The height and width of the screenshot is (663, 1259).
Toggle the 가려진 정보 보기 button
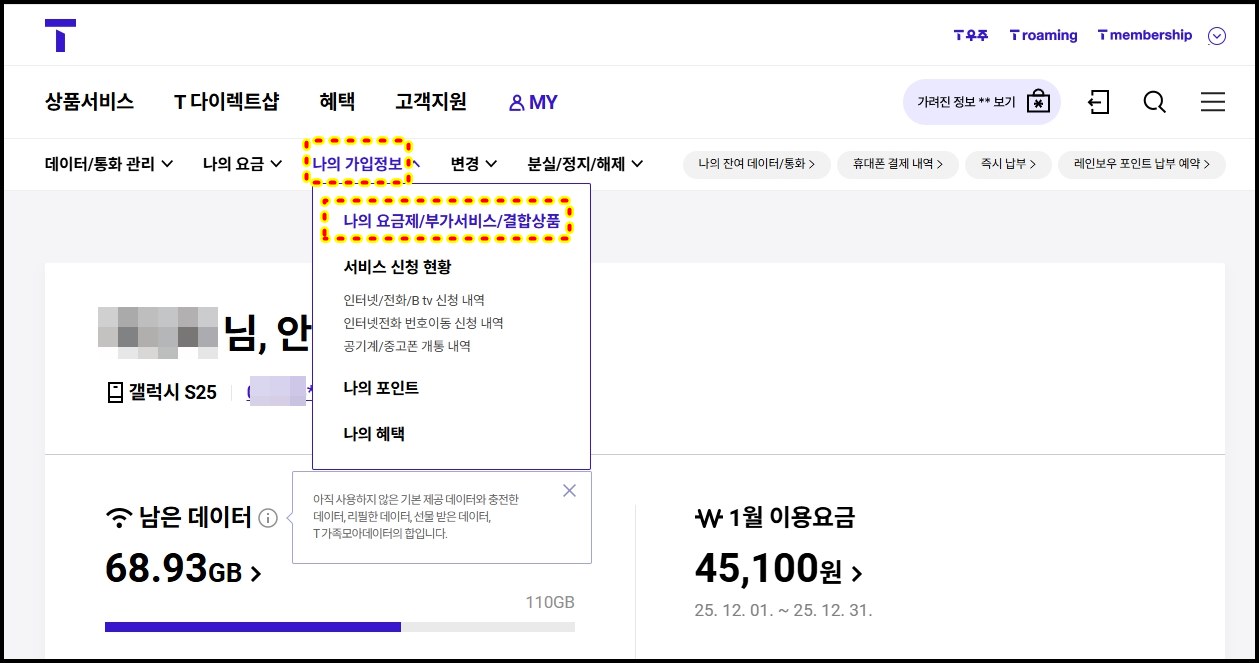click(981, 102)
